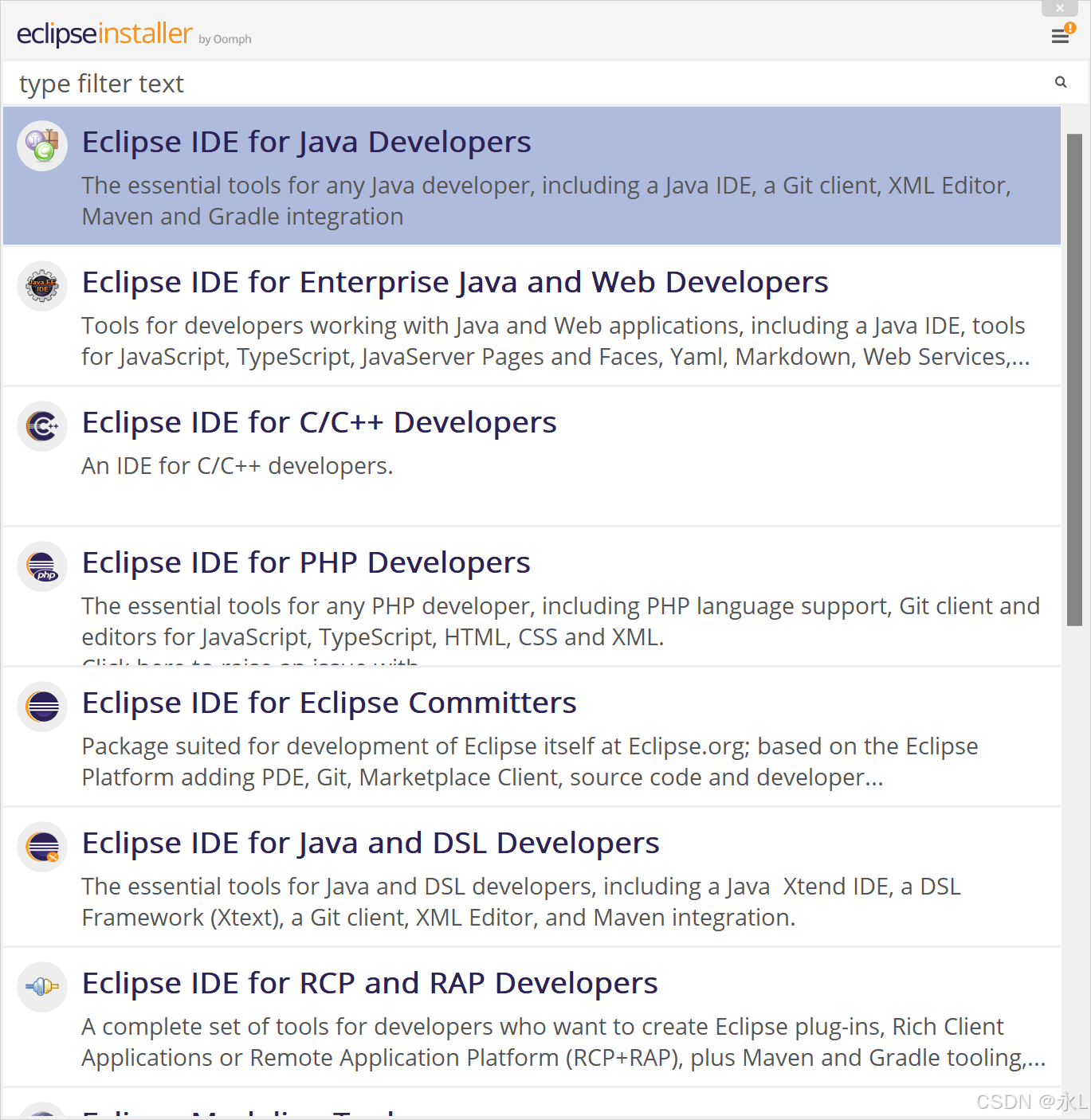Screen dimensions: 1091x1120
Task: Select Eclipse IDE for C/C++ Developers
Action: [319, 422]
